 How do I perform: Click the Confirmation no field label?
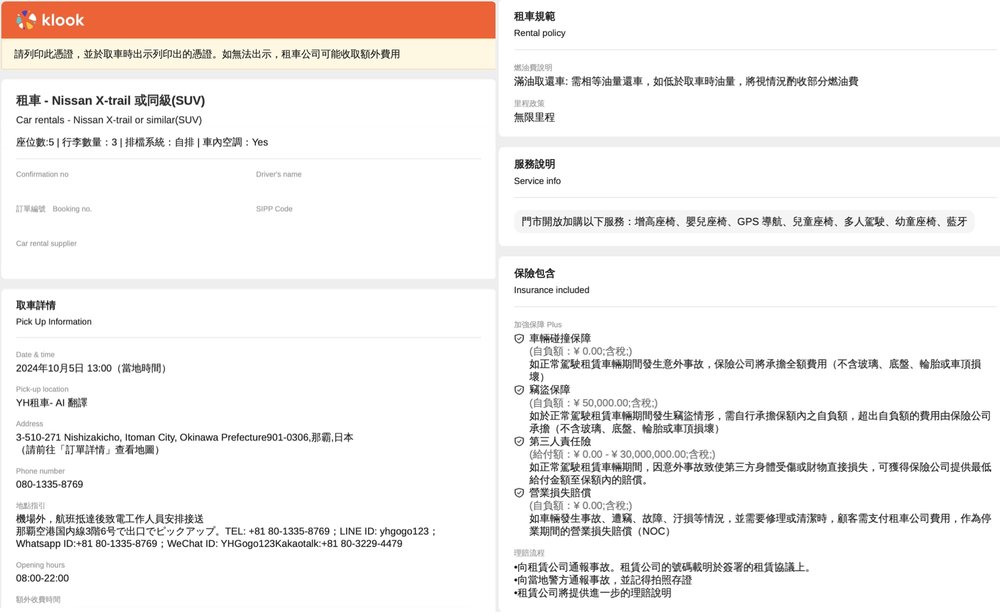coord(42,174)
